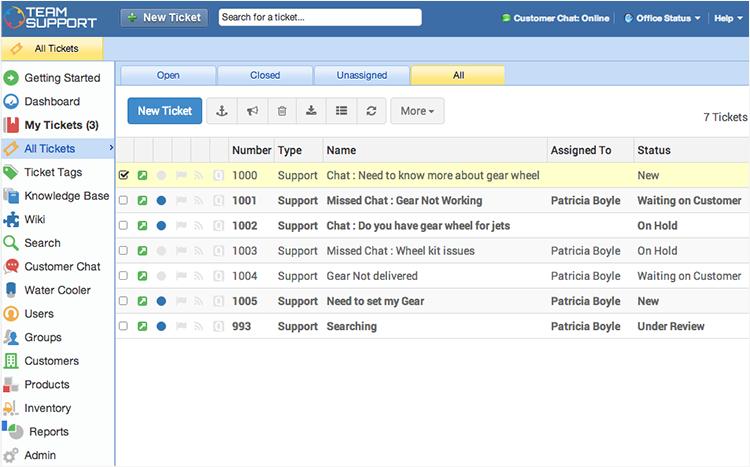Switch to the Unassigned tab

point(362,75)
